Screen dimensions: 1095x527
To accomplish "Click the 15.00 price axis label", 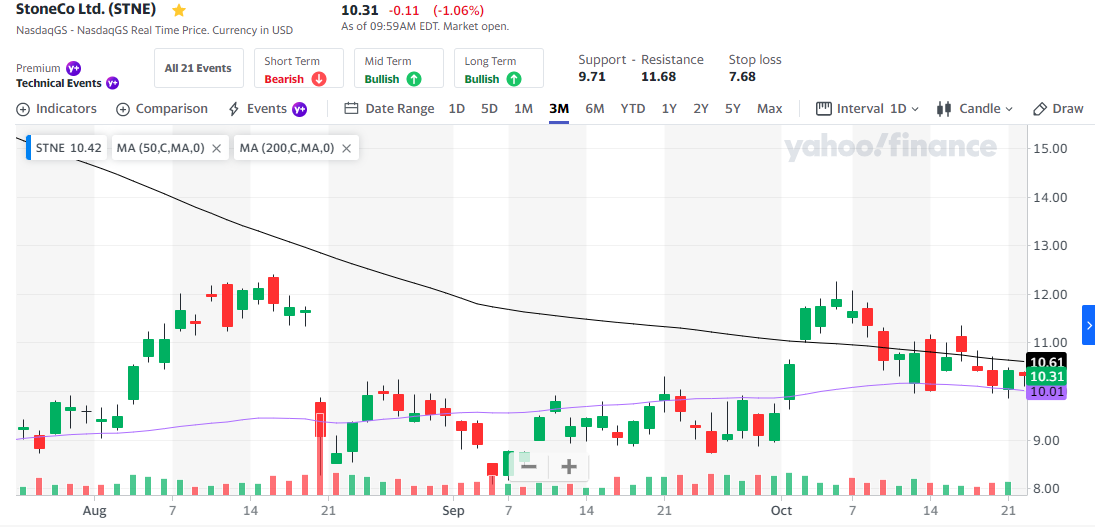I will coord(1050,149).
